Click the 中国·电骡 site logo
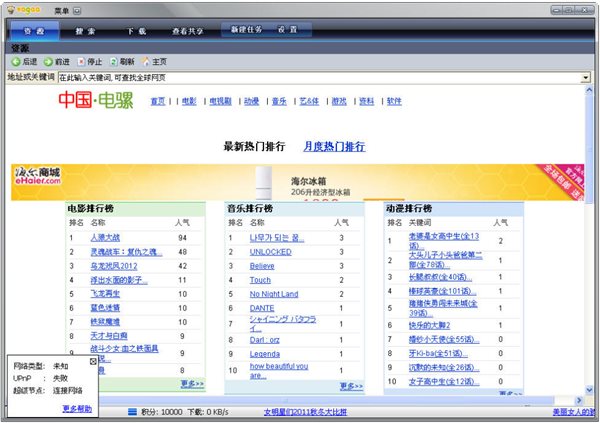 click(95, 101)
